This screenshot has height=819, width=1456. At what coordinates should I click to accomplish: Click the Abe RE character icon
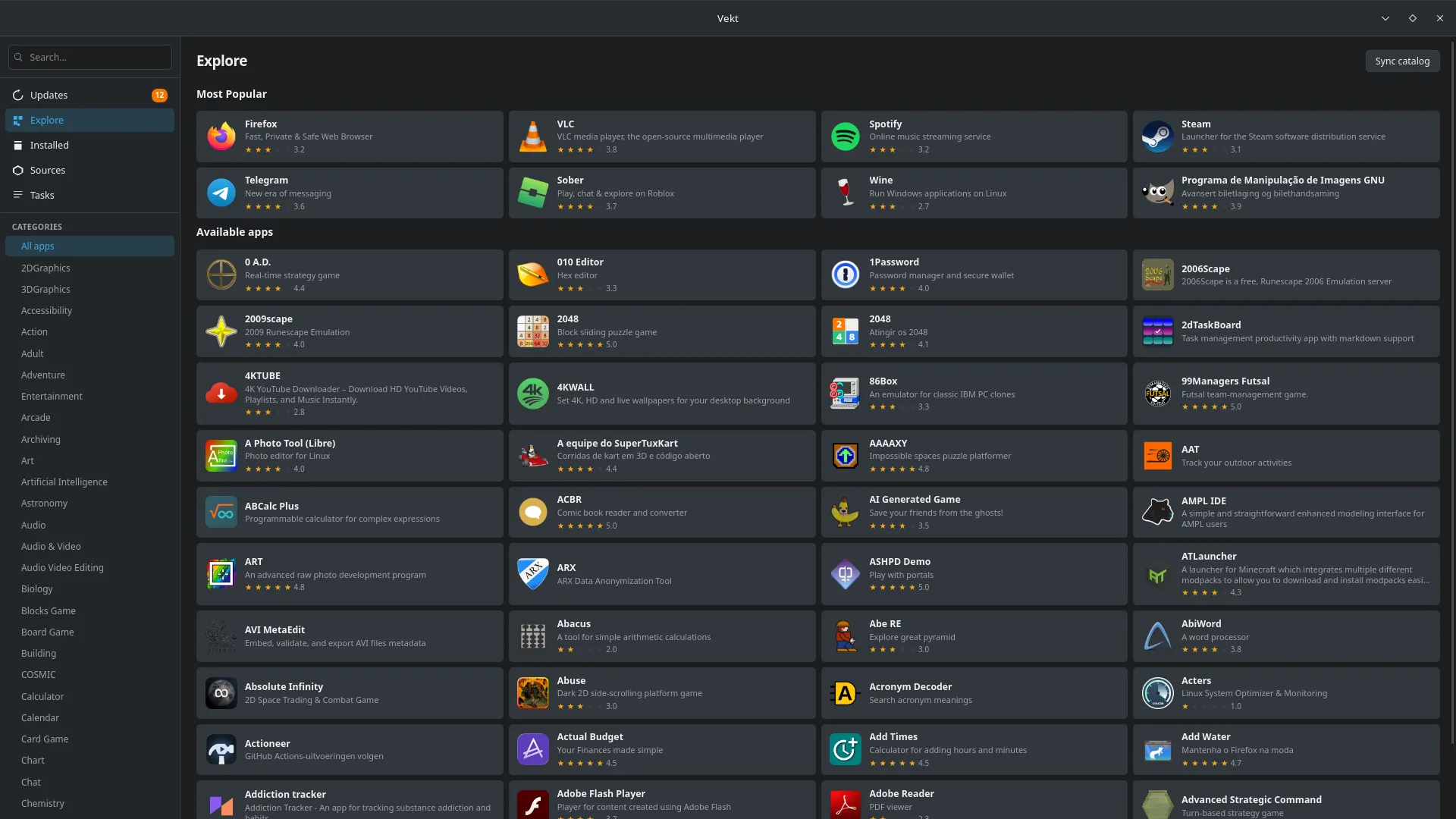click(845, 636)
